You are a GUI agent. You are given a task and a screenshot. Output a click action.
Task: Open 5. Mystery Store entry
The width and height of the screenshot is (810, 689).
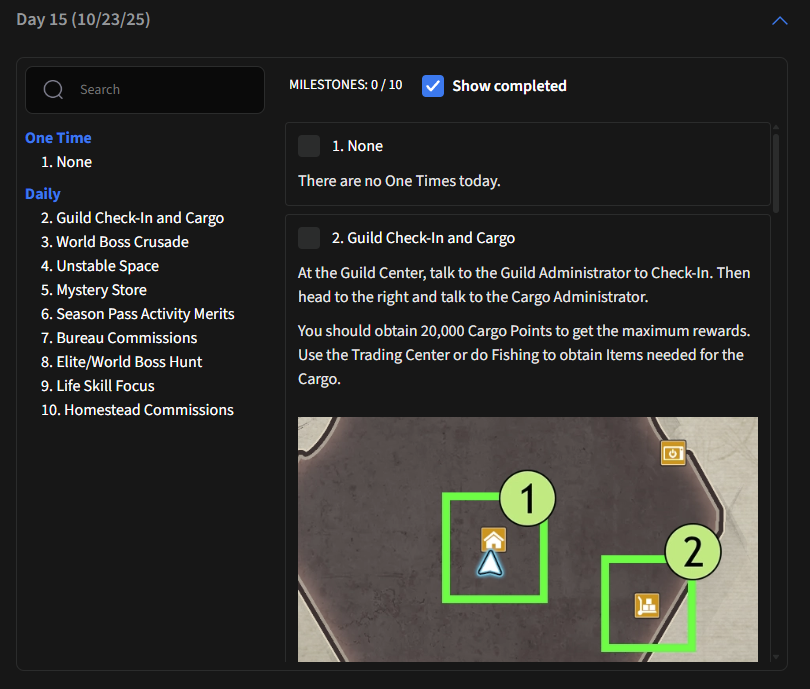coord(94,290)
